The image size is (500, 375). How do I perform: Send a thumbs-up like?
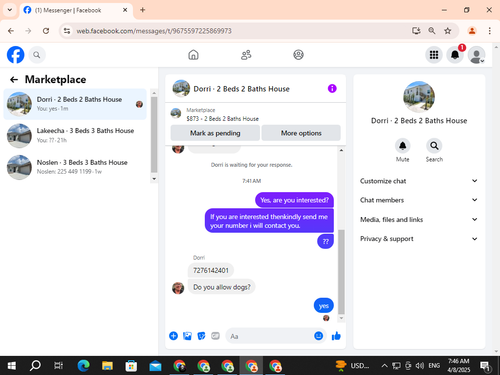click(x=336, y=336)
